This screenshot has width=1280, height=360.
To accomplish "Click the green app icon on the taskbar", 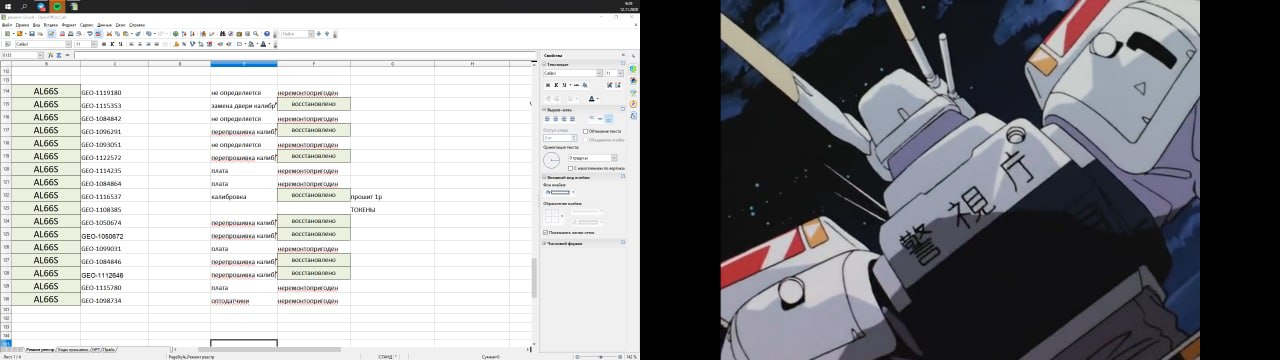I will point(57,6).
